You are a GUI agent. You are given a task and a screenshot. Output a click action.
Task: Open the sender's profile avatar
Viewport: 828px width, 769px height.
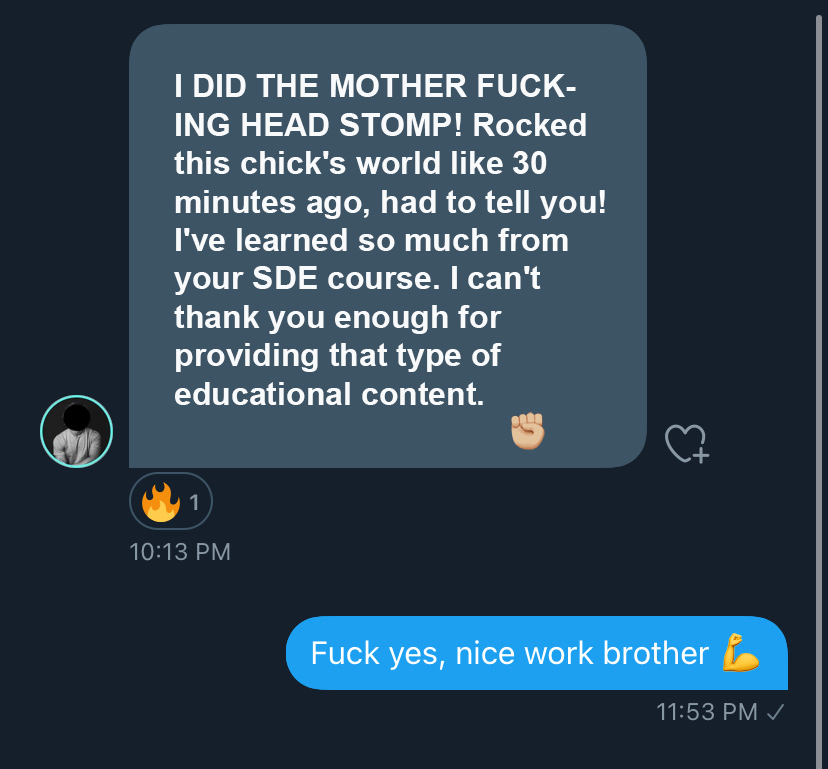(x=76, y=432)
